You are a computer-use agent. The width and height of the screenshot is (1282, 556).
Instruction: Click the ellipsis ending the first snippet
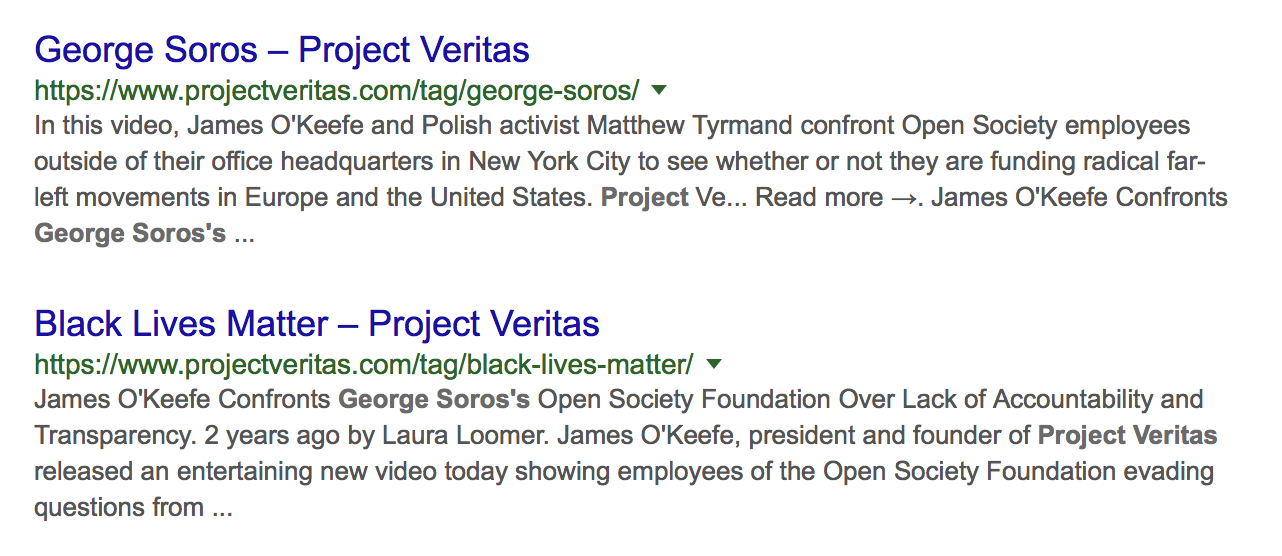[x=245, y=234]
